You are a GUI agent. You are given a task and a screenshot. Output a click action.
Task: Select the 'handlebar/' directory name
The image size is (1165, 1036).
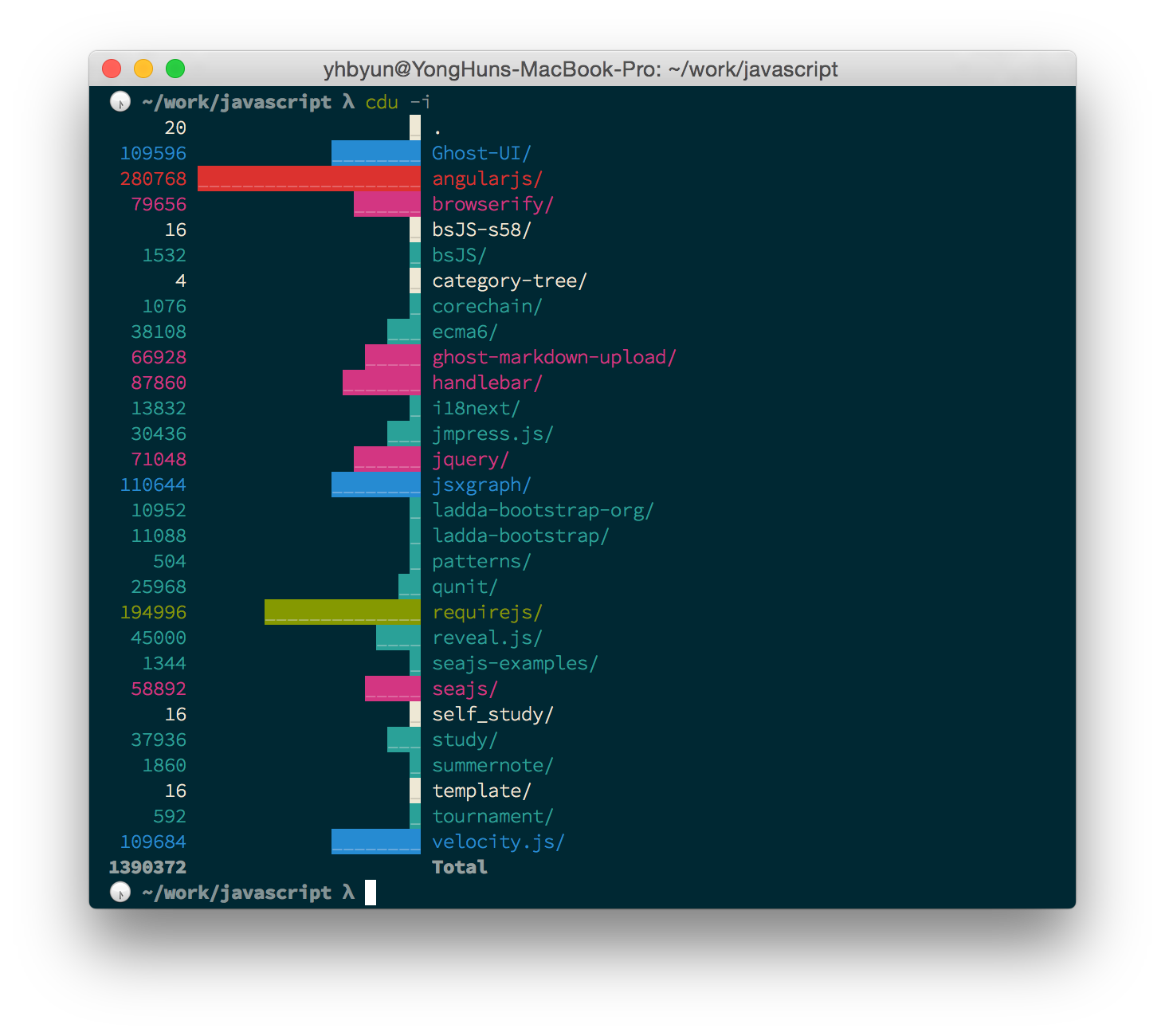tap(487, 383)
